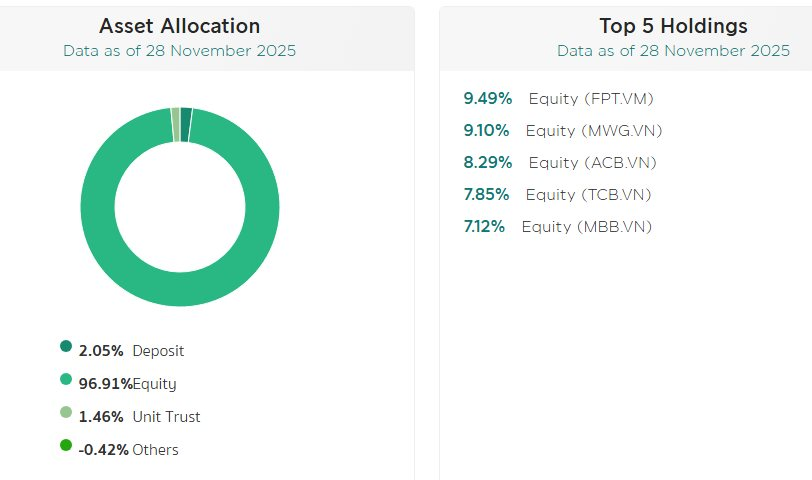The width and height of the screenshot is (812, 480).
Task: Click the 9.49% holding percentage
Action: pyautogui.click(x=488, y=98)
